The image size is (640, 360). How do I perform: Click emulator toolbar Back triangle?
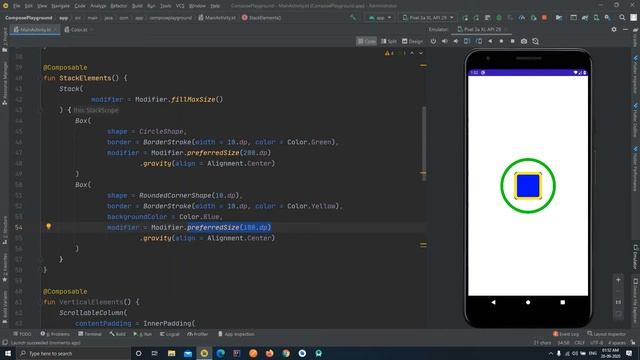pyautogui.click(x=490, y=41)
